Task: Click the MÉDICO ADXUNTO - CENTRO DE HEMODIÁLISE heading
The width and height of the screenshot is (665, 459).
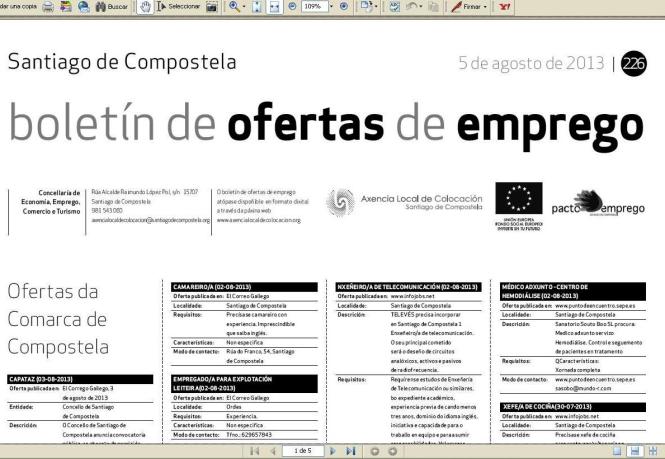Action: pos(573,291)
